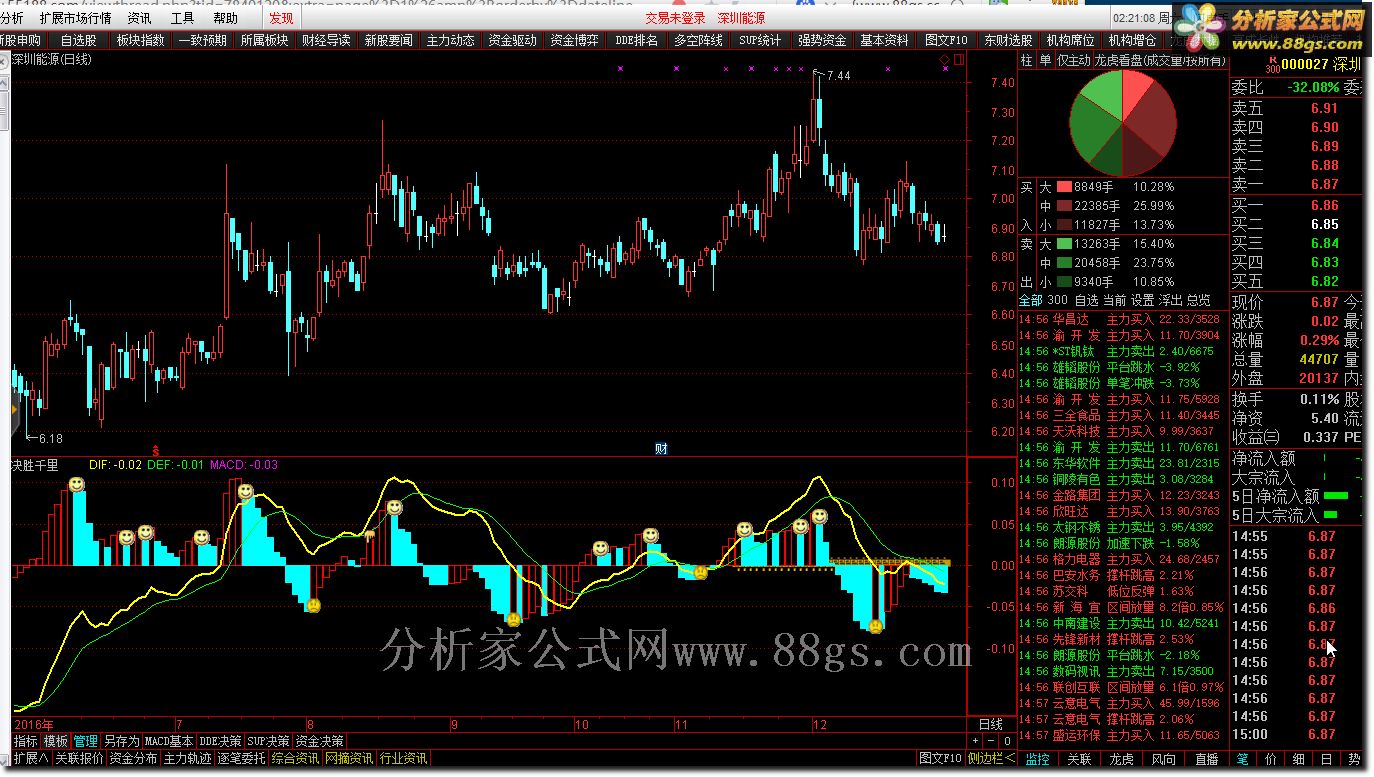Expand the 扩展 panel at bottom left

[x=31, y=758]
